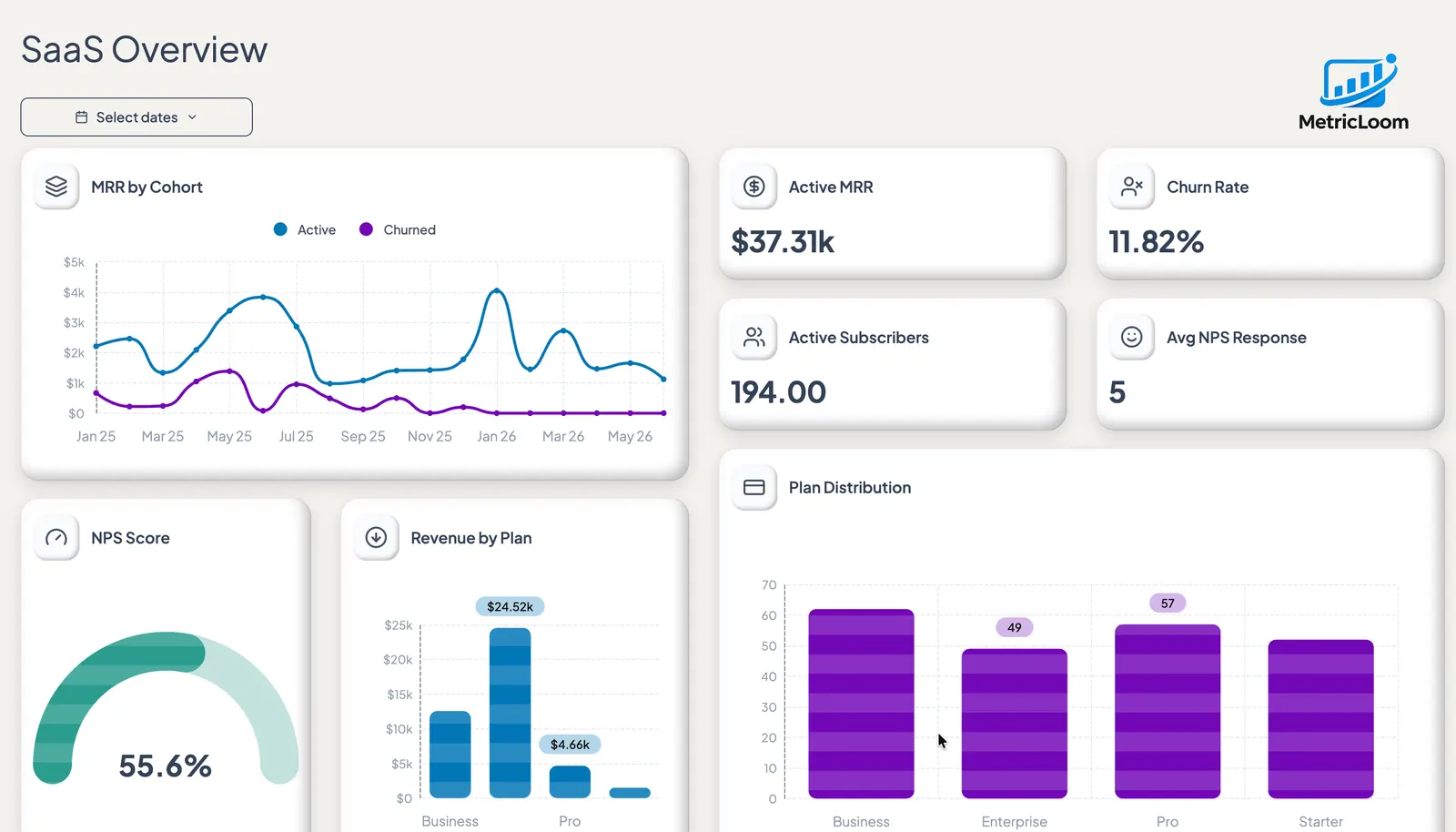Viewport: 1456px width, 832px height.
Task: Click the Business bar in Revenue by Plan
Action: (x=450, y=755)
